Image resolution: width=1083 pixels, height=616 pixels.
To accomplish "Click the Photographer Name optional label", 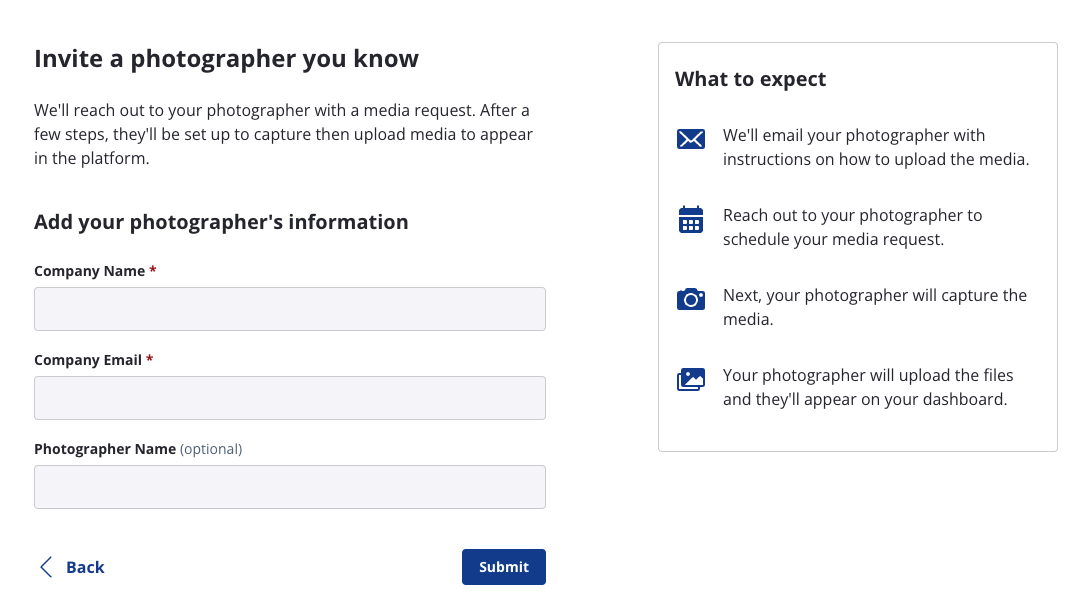I will click(x=138, y=449).
